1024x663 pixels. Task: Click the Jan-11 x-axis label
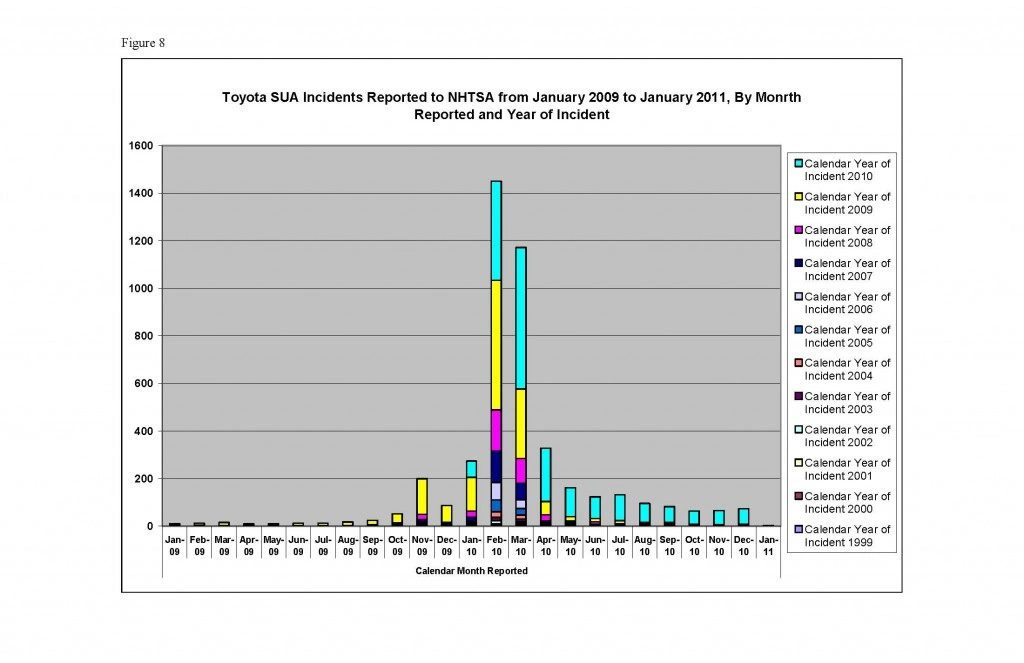pos(766,545)
